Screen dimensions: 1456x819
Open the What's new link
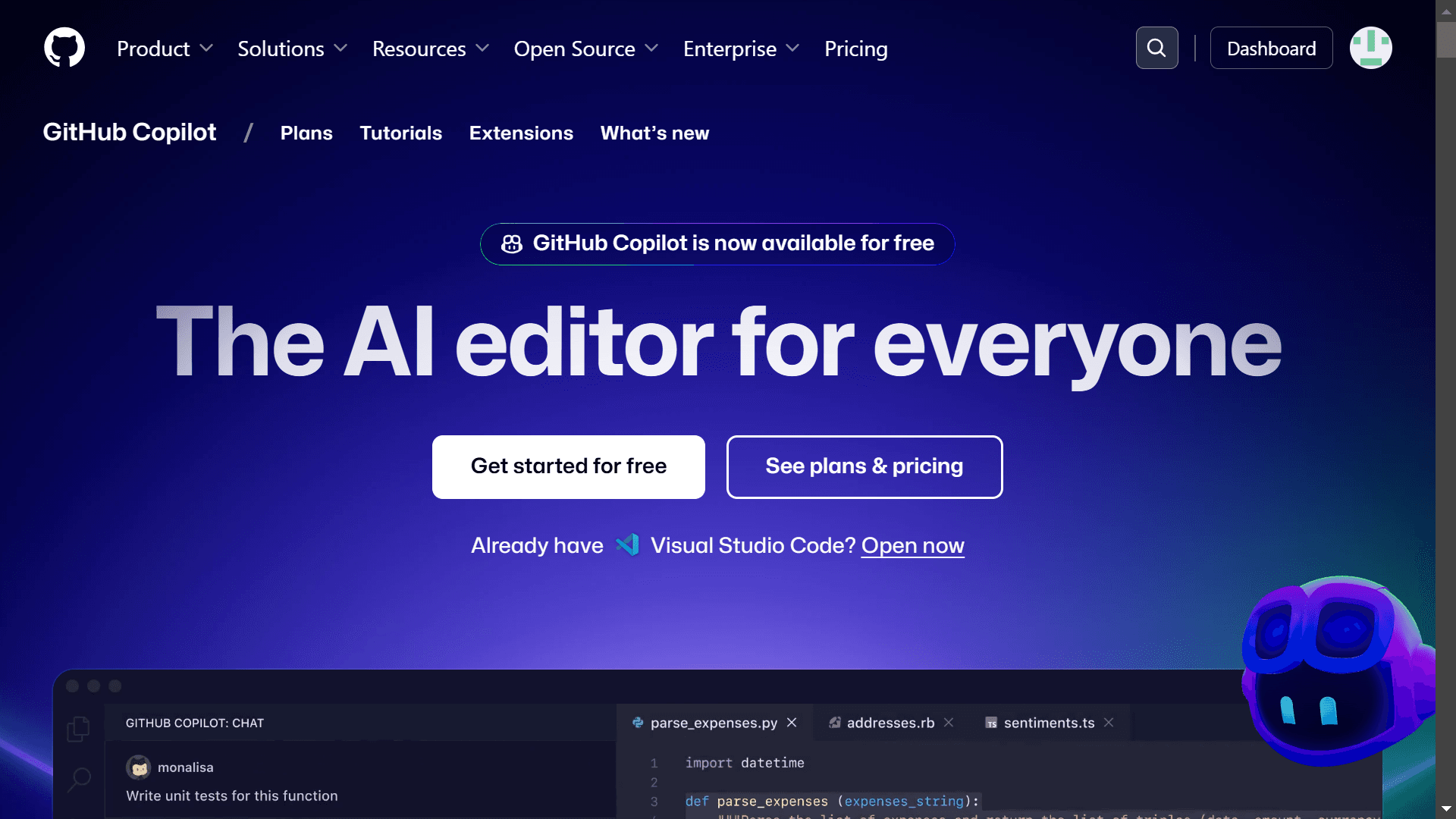[x=654, y=133]
